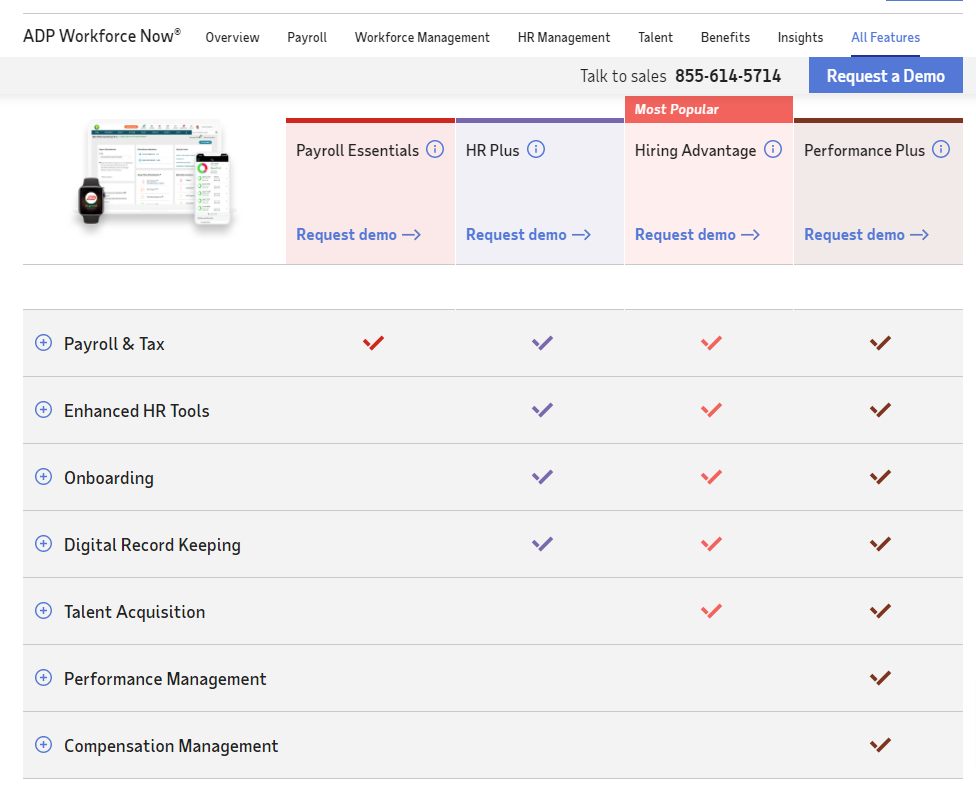976x786 pixels.
Task: Request demo for Payroll Essentials
Action: (x=359, y=235)
